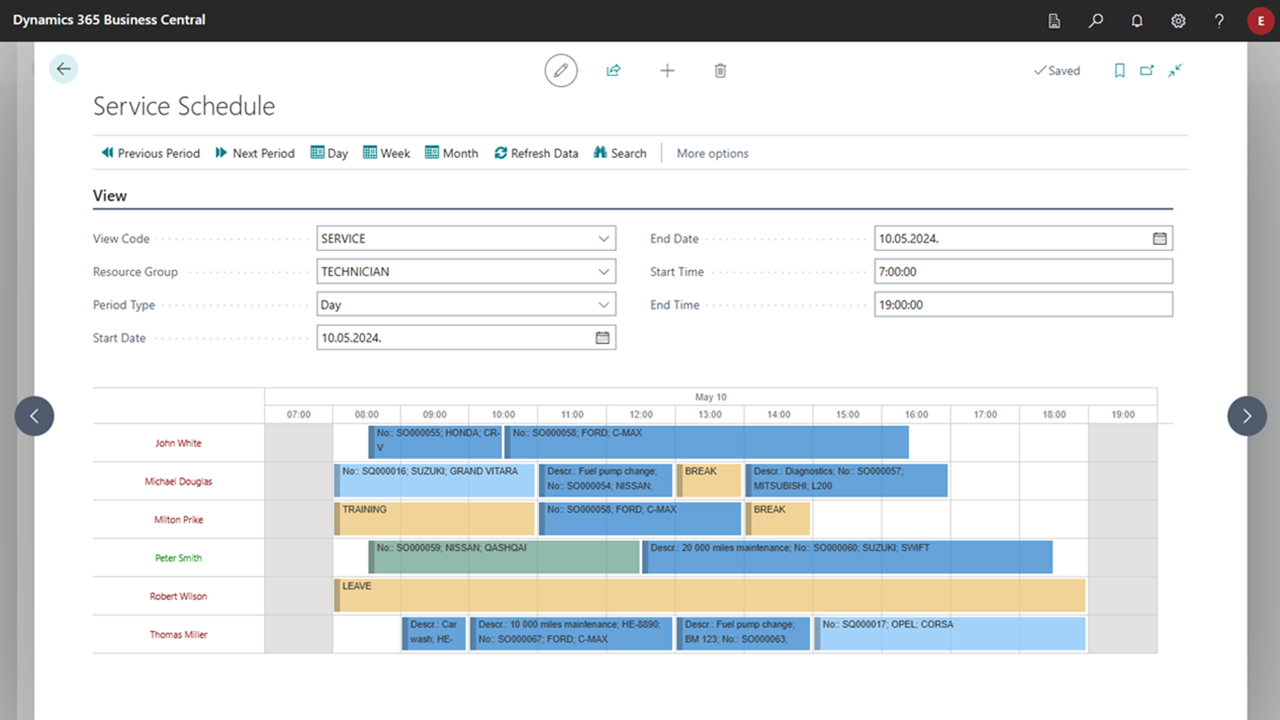Click the Start Time field
This screenshot has height=720, width=1280.
1023,271
